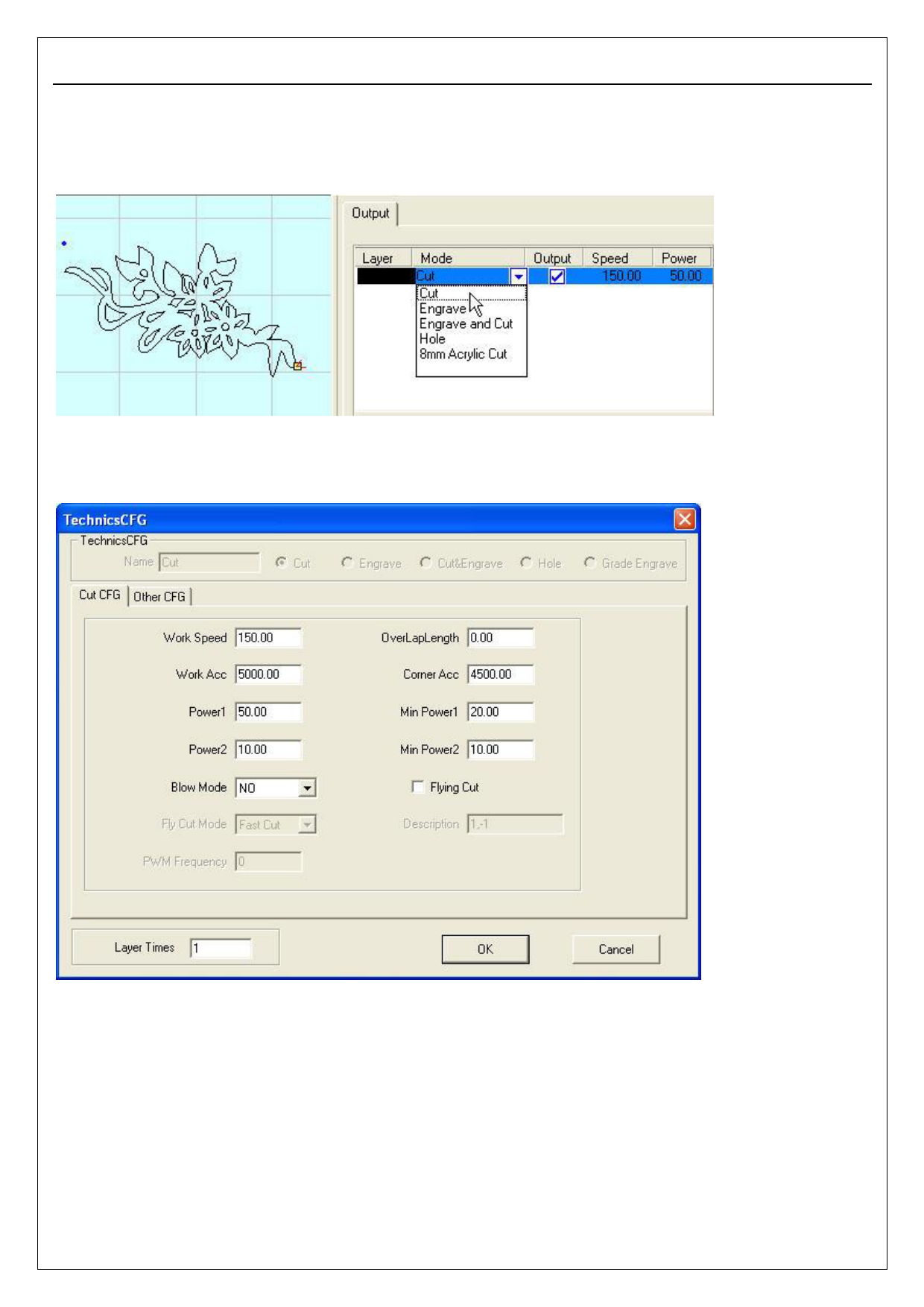Screen dimensions: 924x1307
Task: Click the orange start point marker on drawing
Action: [298, 366]
